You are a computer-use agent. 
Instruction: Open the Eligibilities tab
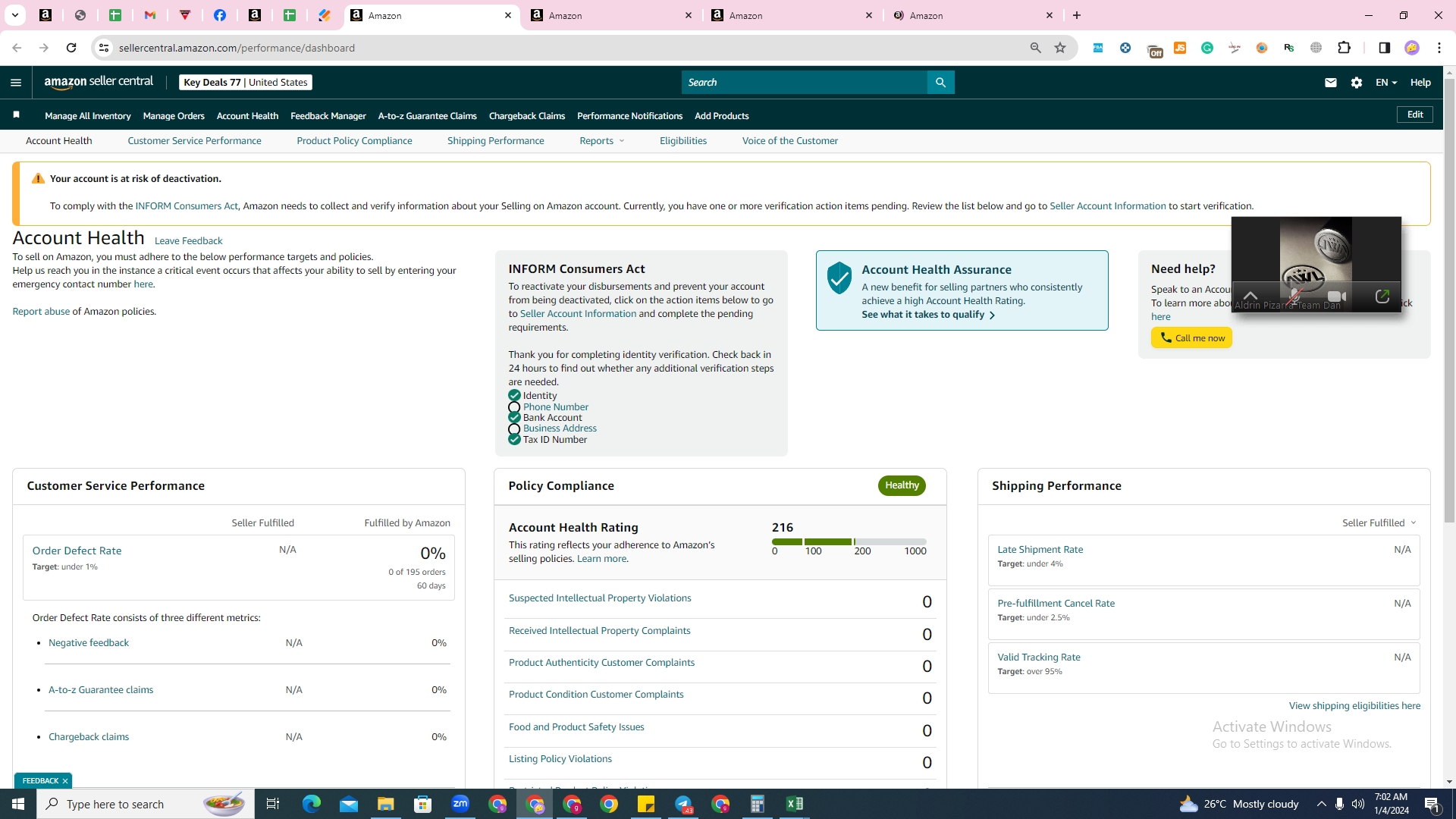[x=682, y=141]
